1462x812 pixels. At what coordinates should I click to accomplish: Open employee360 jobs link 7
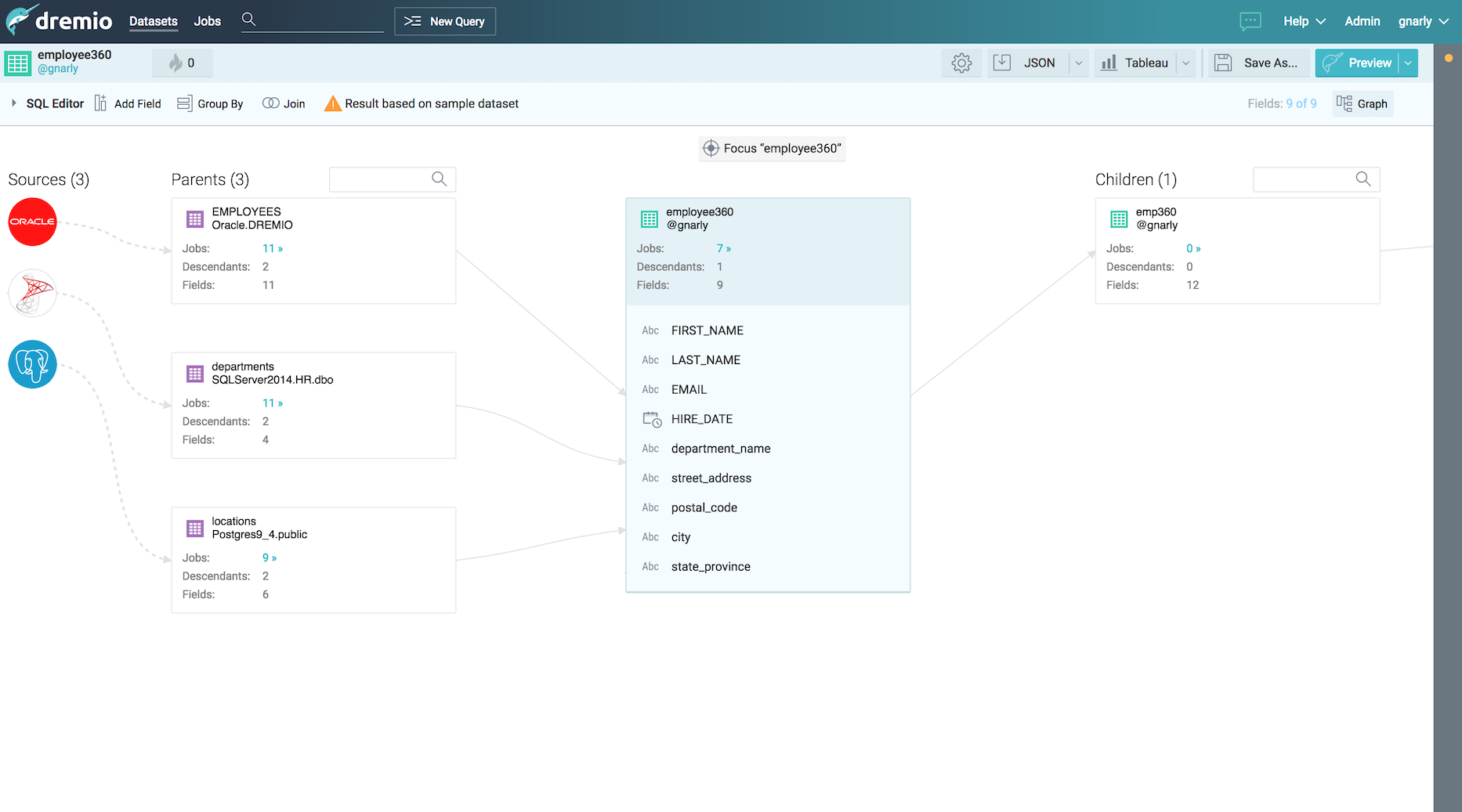724,248
